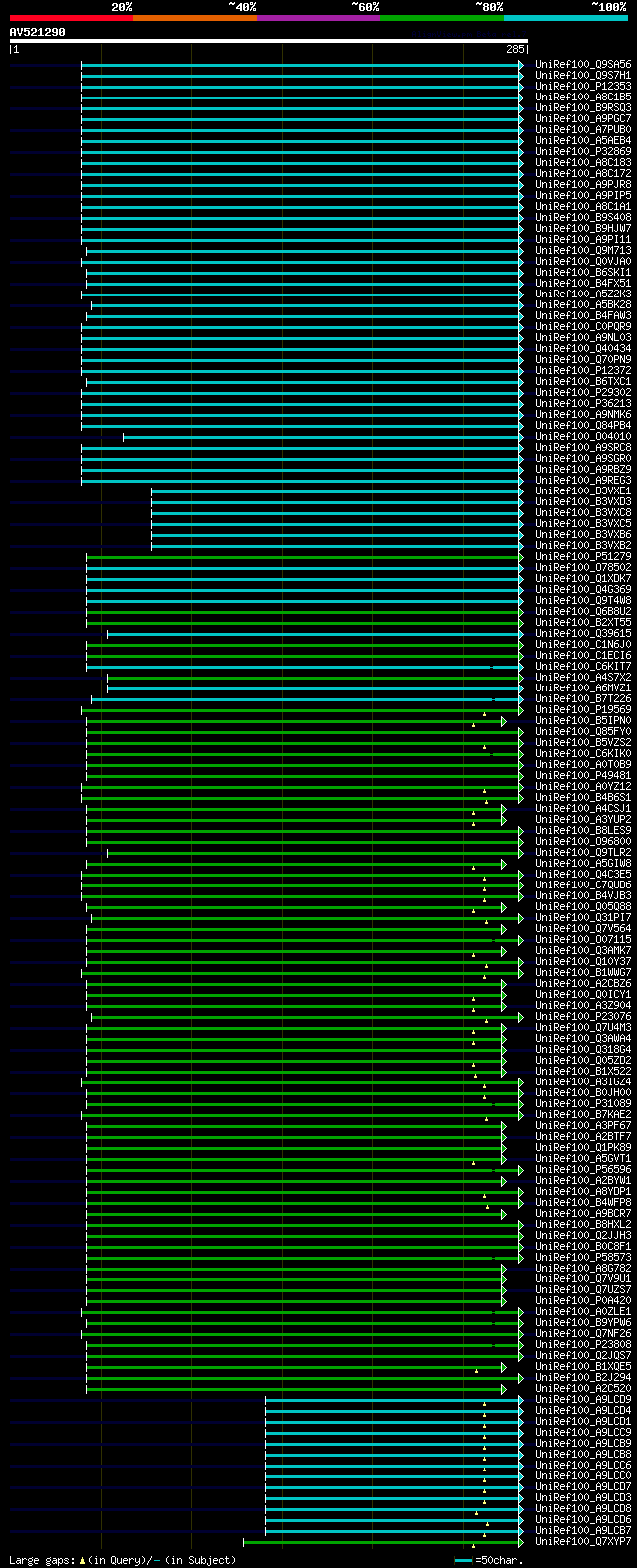Click the hit label UniRef100_Q9SA56
This screenshot has height=1568, width=637.
click(x=583, y=64)
